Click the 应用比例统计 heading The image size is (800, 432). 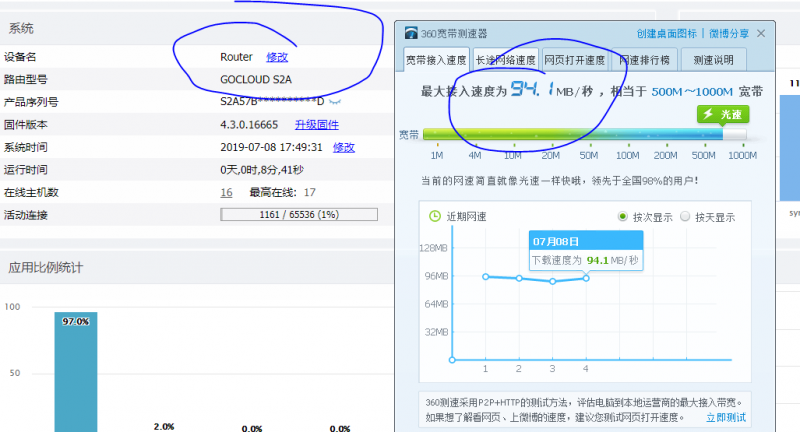(x=45, y=267)
